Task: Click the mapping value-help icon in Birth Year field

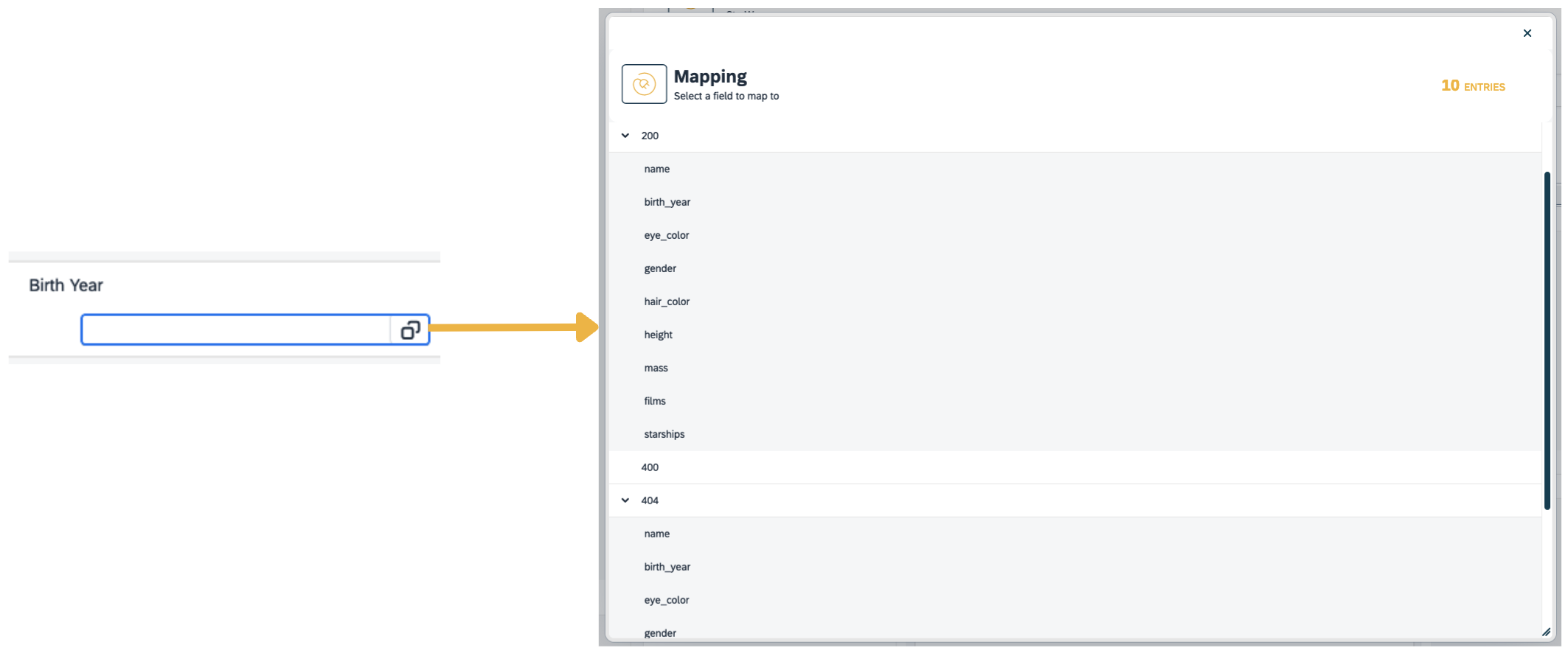Action: coord(410,330)
